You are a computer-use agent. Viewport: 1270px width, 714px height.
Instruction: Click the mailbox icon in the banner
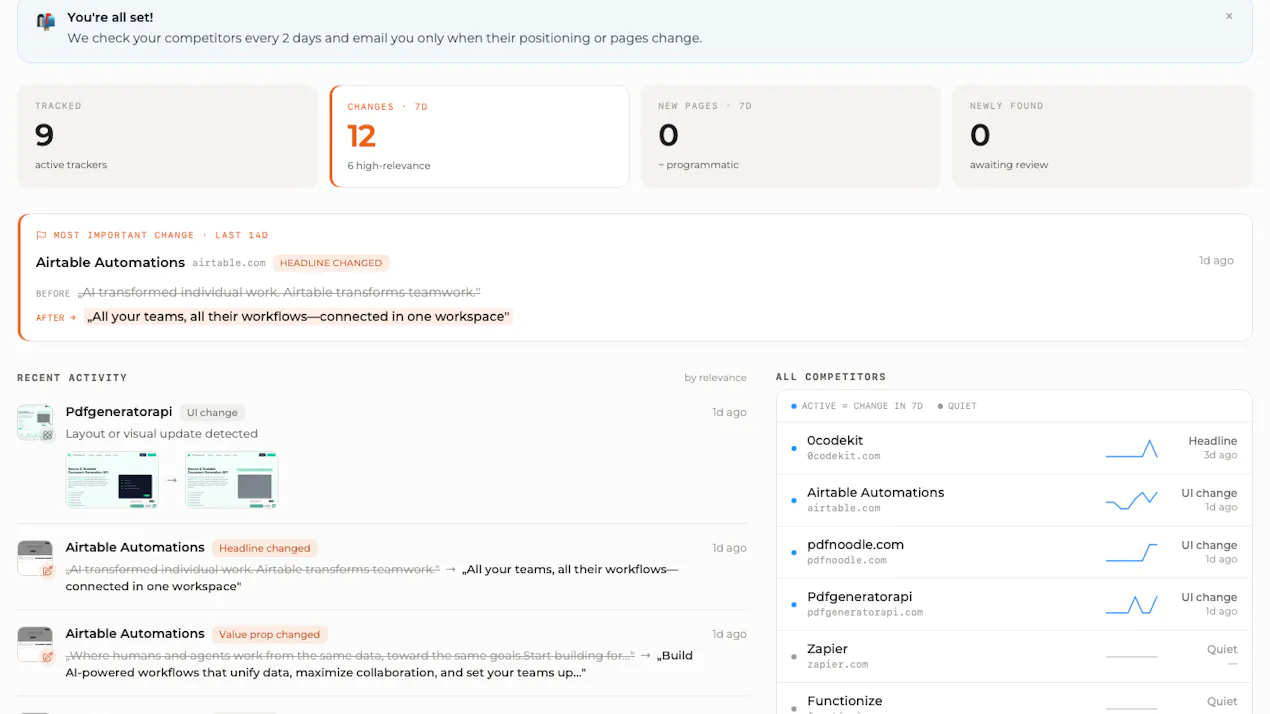coord(46,21)
